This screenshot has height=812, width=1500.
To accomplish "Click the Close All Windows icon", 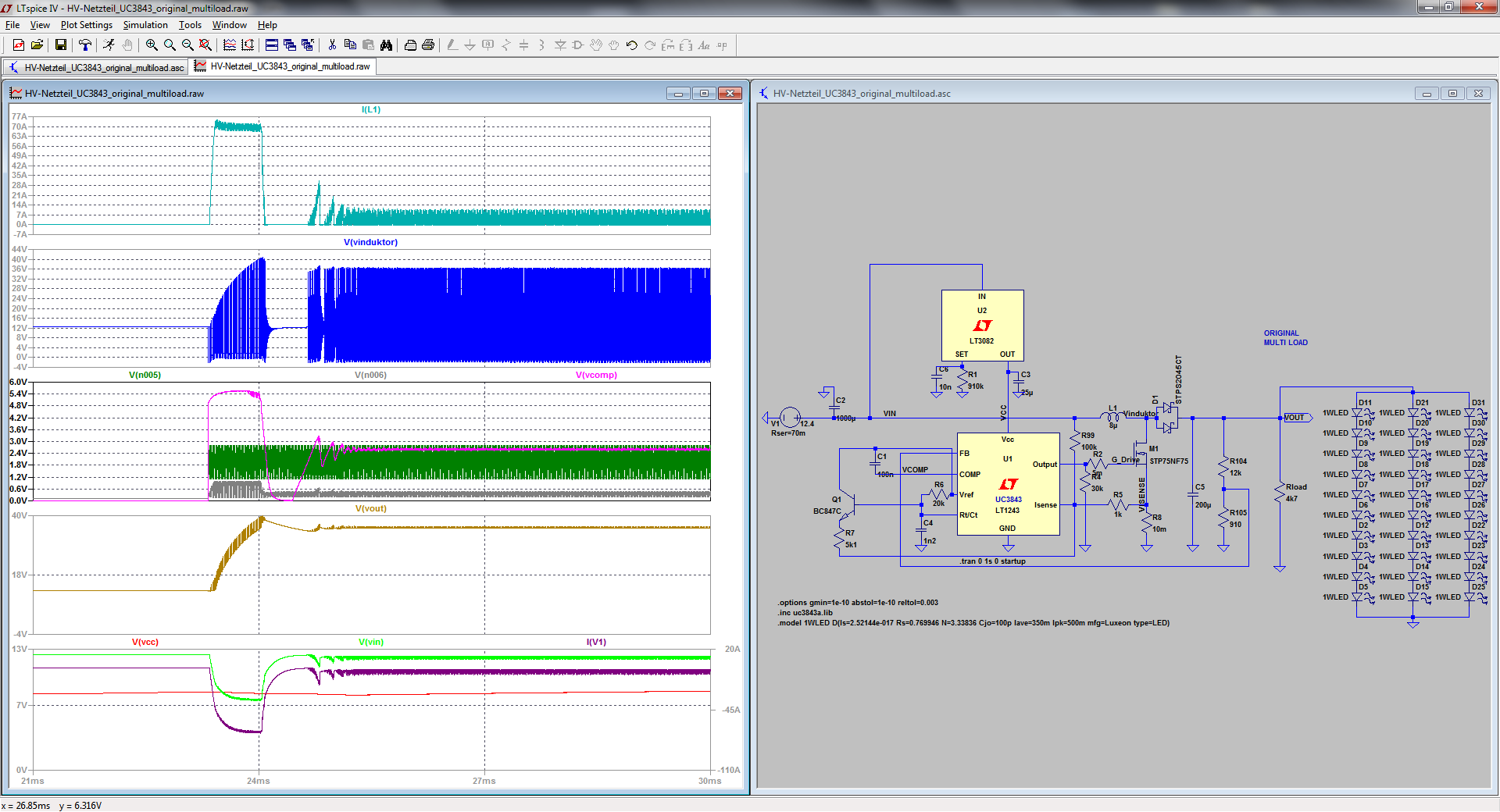I will coord(308,45).
